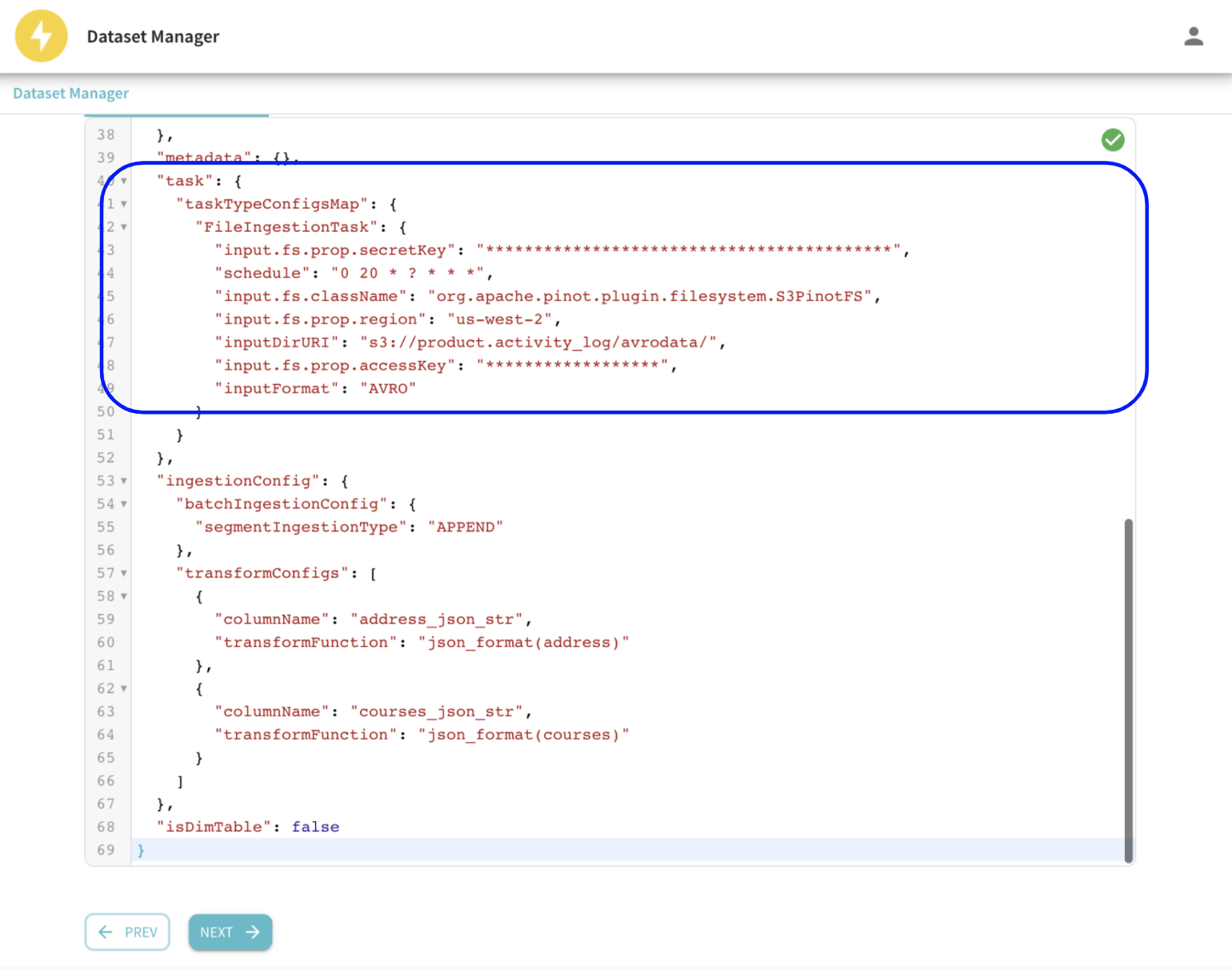Select line number 69 in the gutter
This screenshot has width=1232, height=970.
click(105, 850)
